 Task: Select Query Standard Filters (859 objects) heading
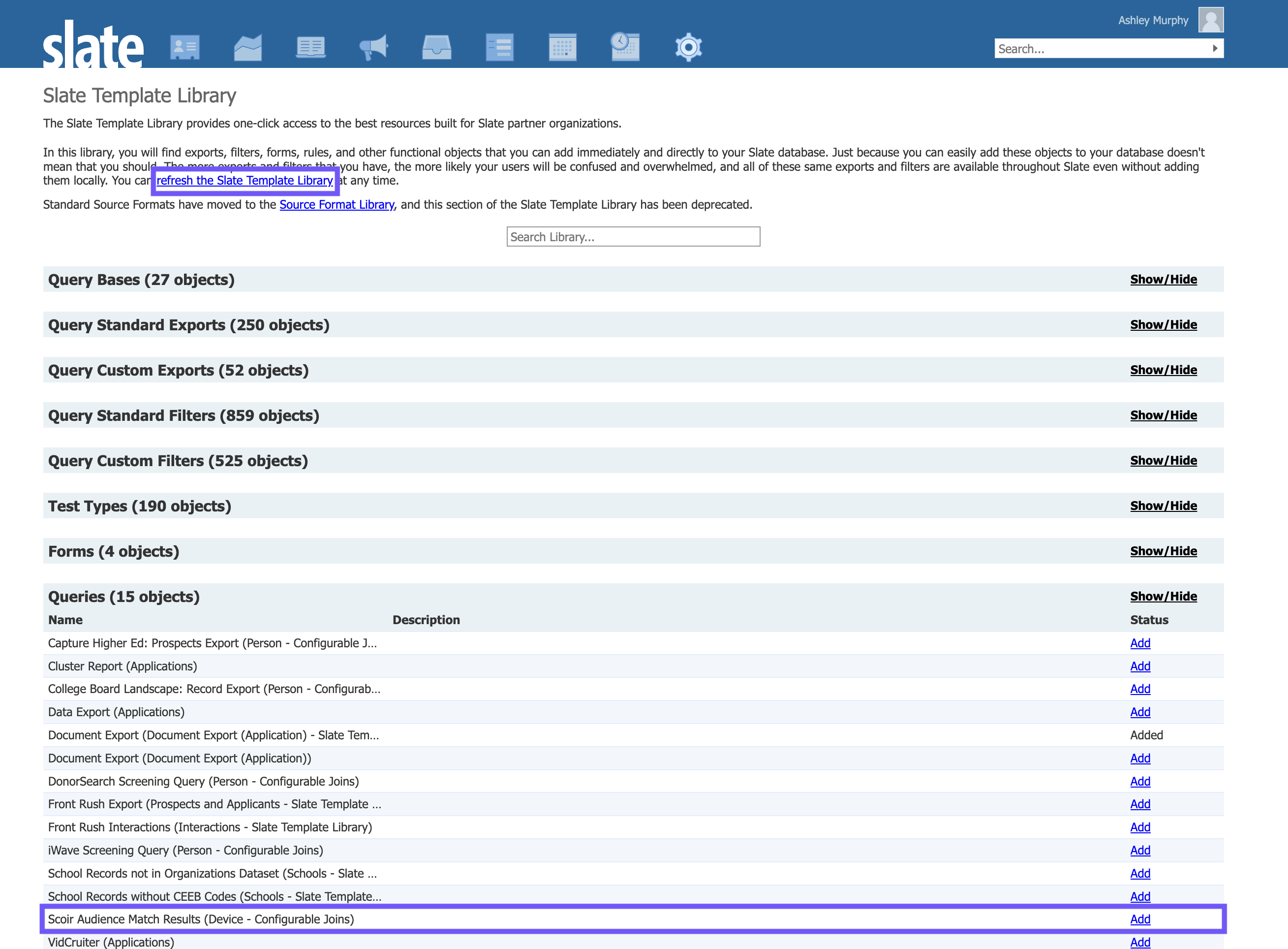184,416
